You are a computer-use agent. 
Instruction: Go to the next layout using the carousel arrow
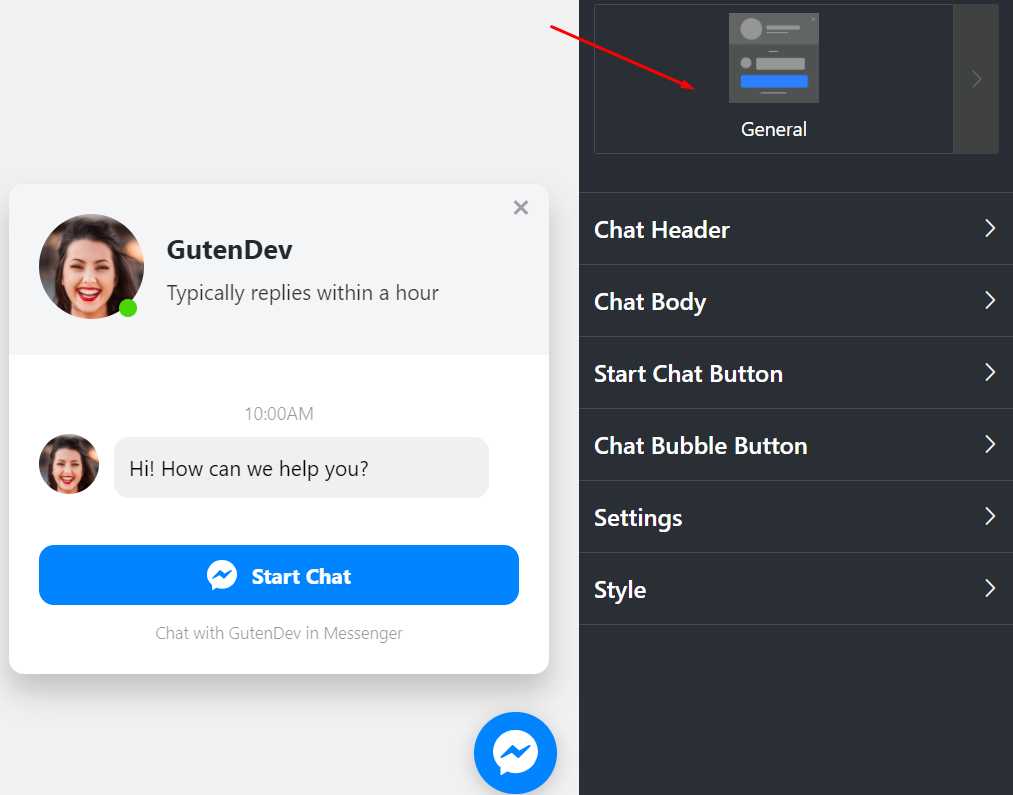(976, 79)
